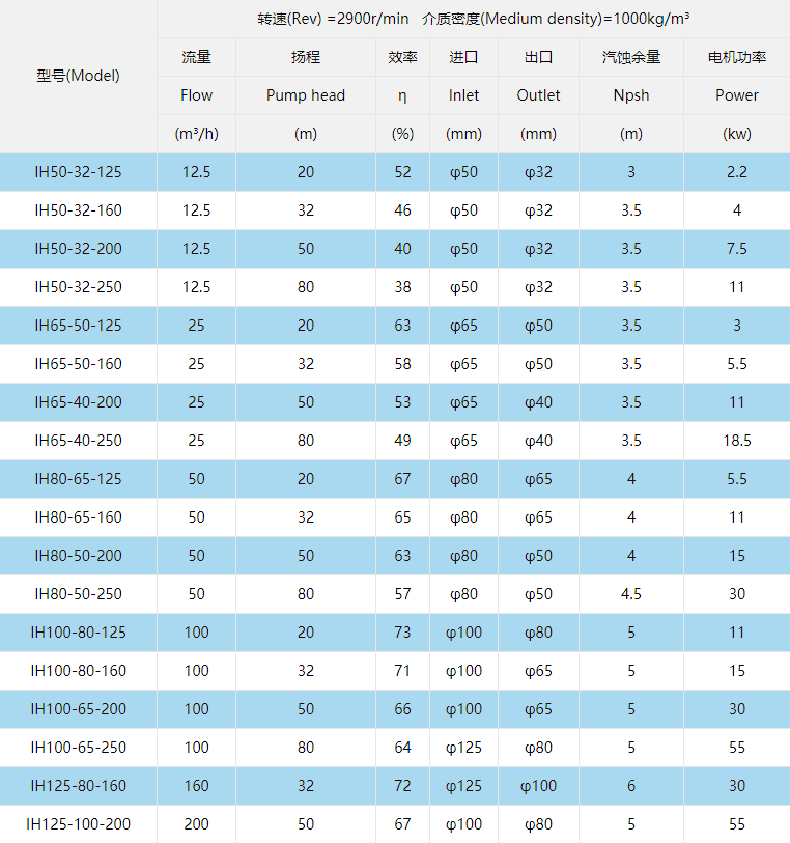
Task: Select the flow value 160
Action: pyautogui.click(x=196, y=786)
